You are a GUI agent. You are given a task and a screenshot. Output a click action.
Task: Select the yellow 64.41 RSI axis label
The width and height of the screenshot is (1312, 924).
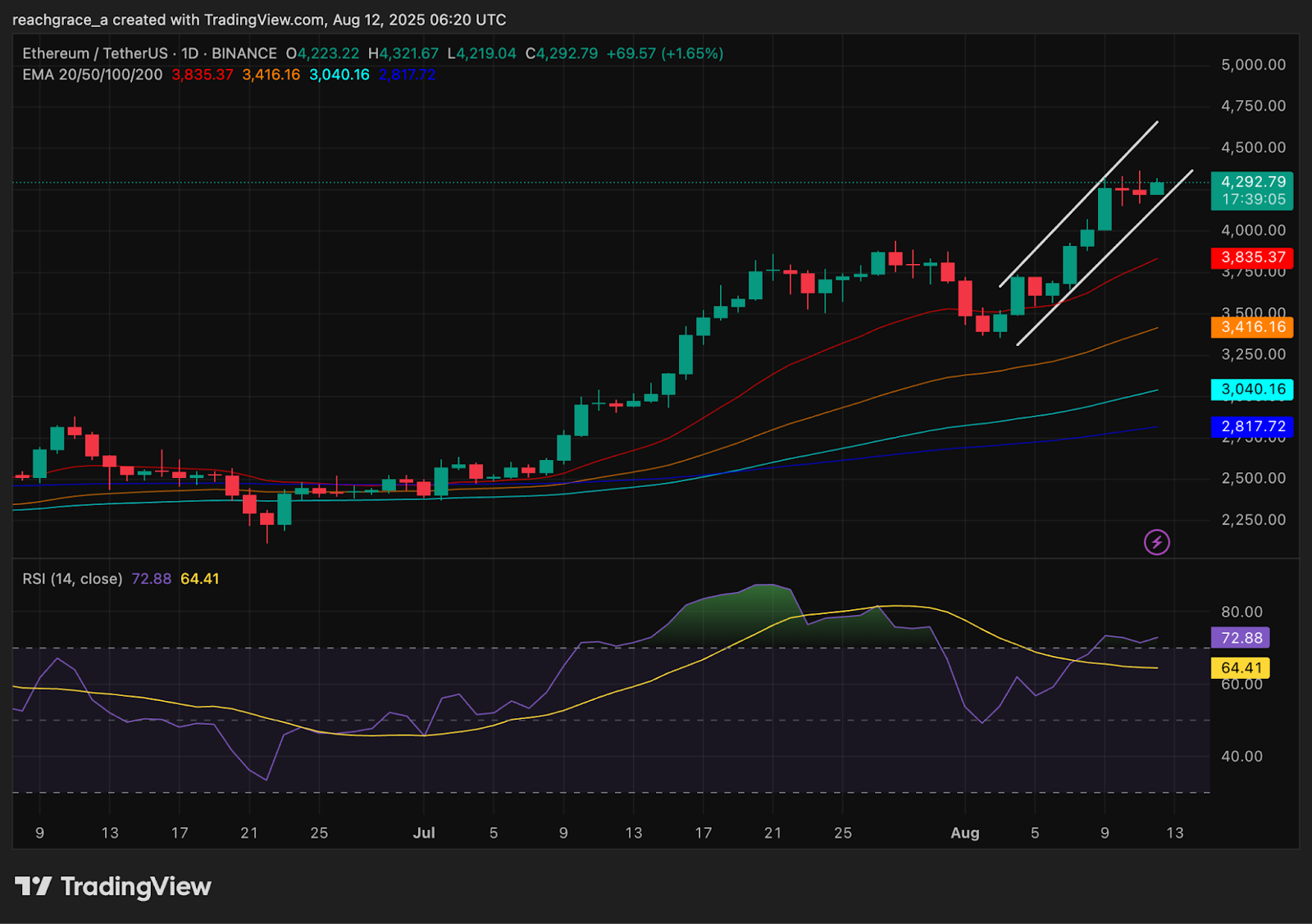(1241, 668)
